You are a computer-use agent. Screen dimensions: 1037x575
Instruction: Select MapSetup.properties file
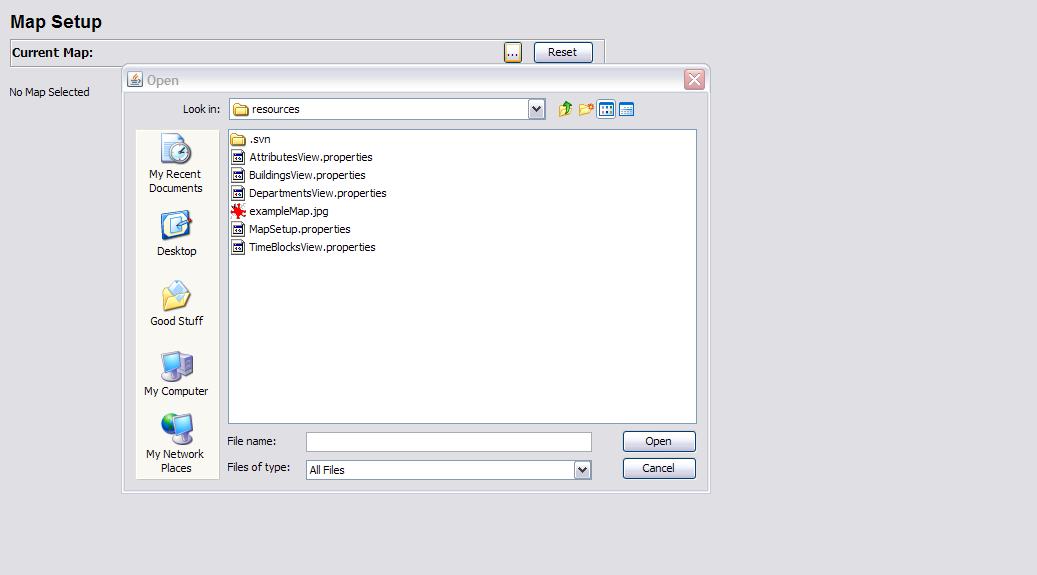coord(298,229)
